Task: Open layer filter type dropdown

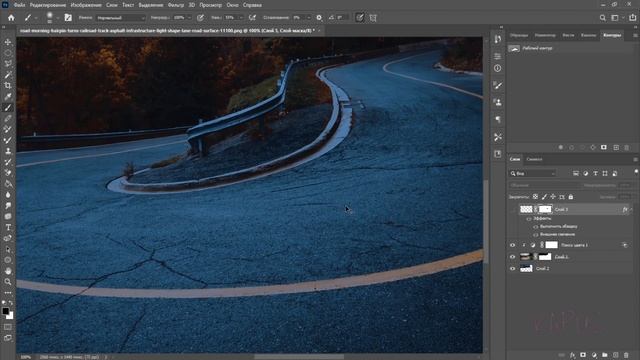Action: pyautogui.click(x=533, y=173)
